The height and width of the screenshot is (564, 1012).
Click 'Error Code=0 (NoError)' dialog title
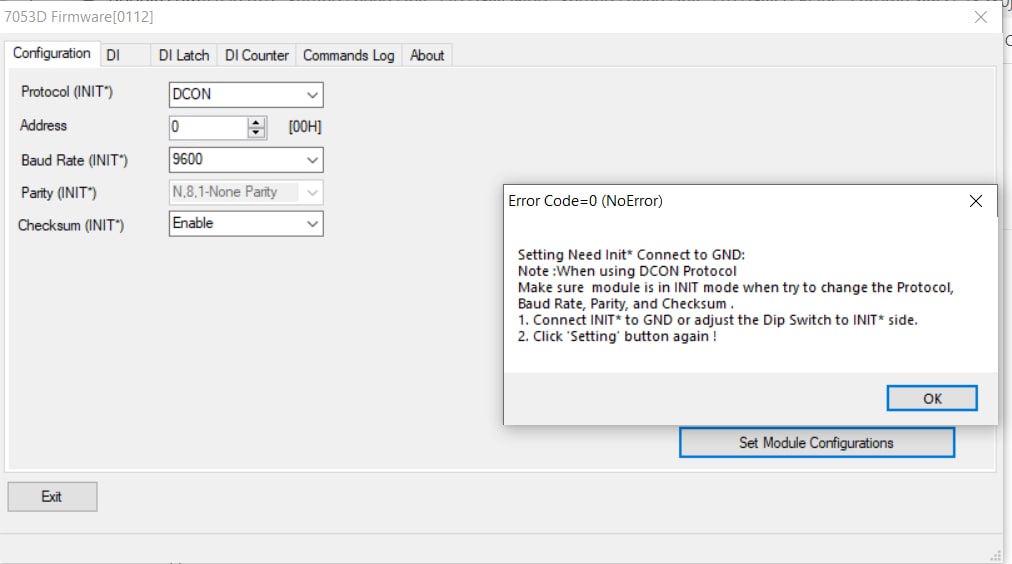click(x=585, y=201)
